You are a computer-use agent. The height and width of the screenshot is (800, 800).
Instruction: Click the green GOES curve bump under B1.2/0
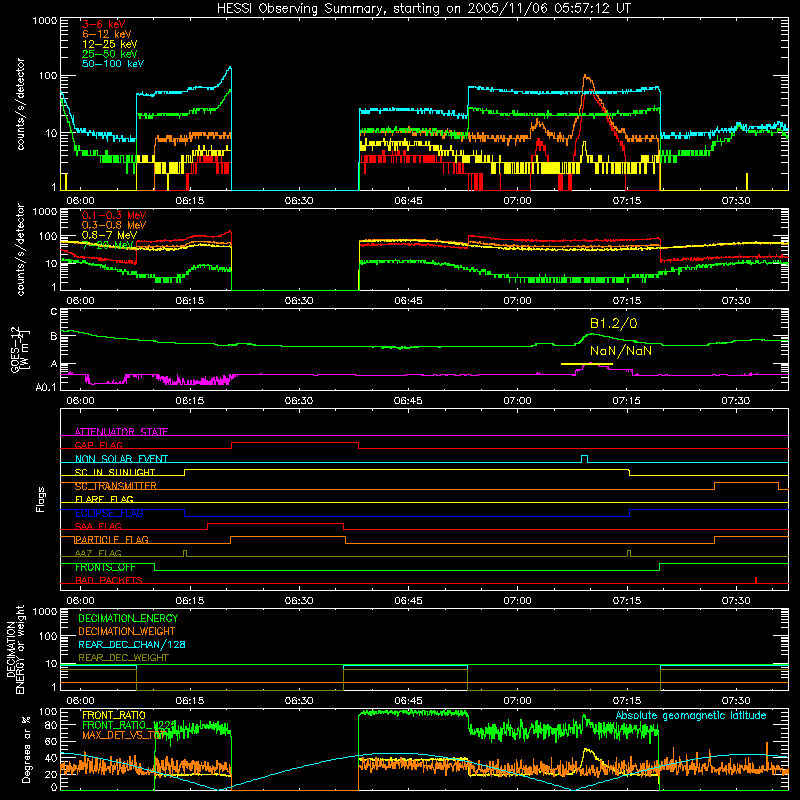click(592, 335)
